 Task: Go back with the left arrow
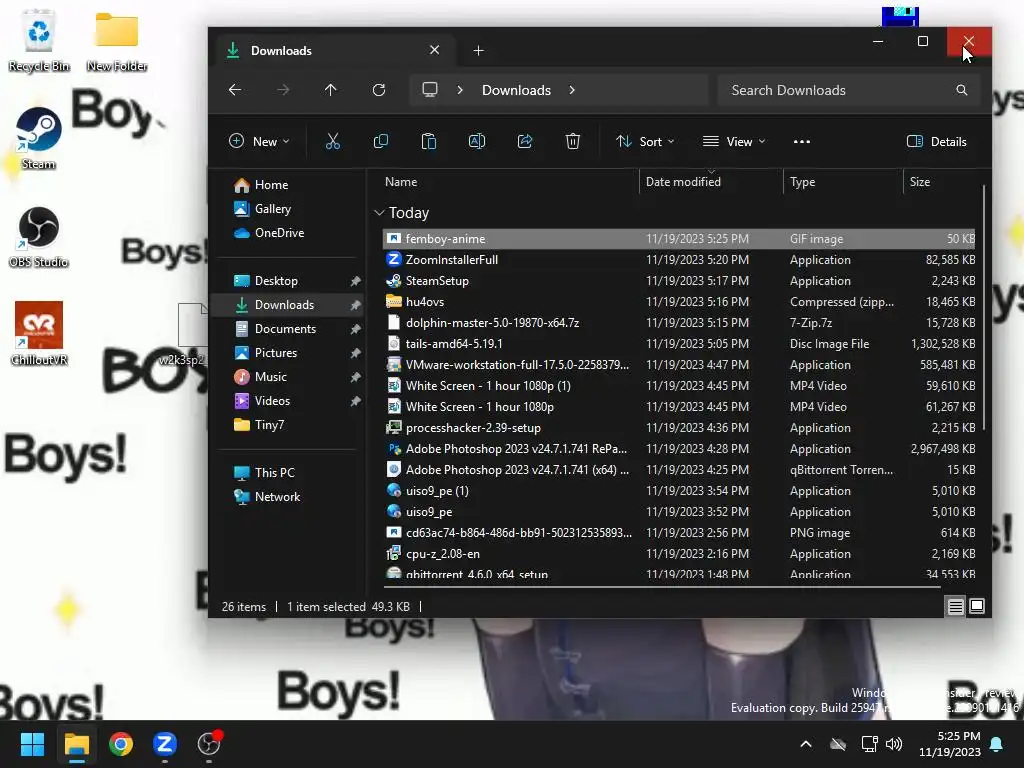[235, 90]
